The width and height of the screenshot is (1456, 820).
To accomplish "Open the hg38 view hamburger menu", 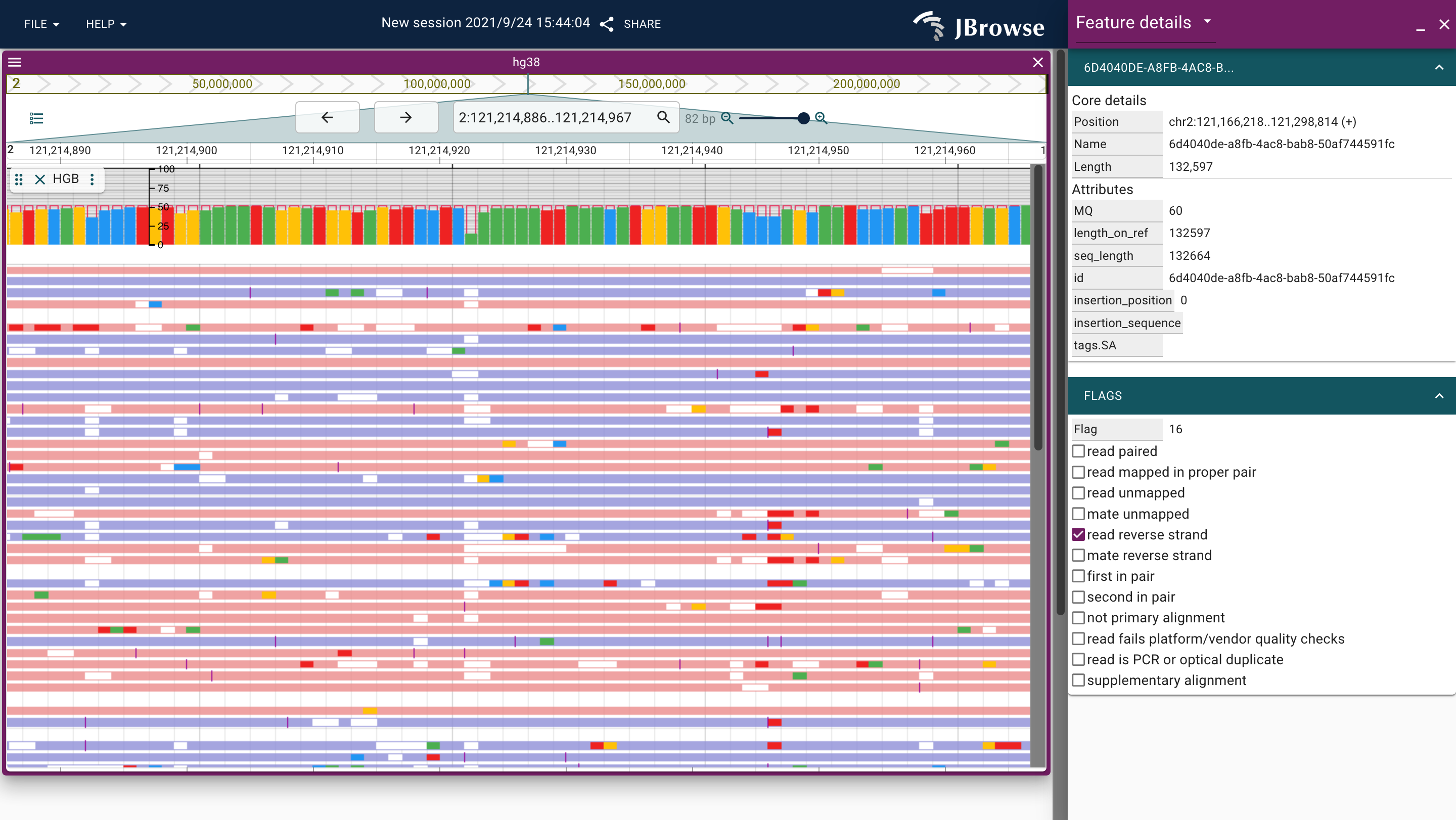I will (x=15, y=62).
